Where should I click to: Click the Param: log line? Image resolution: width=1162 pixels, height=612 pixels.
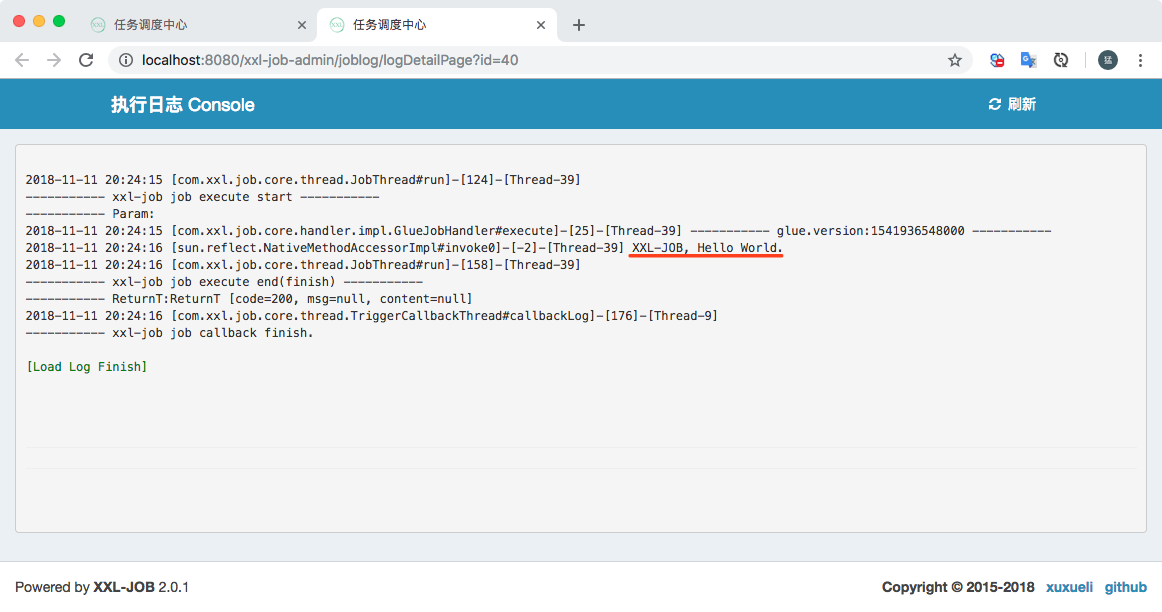click(90, 214)
